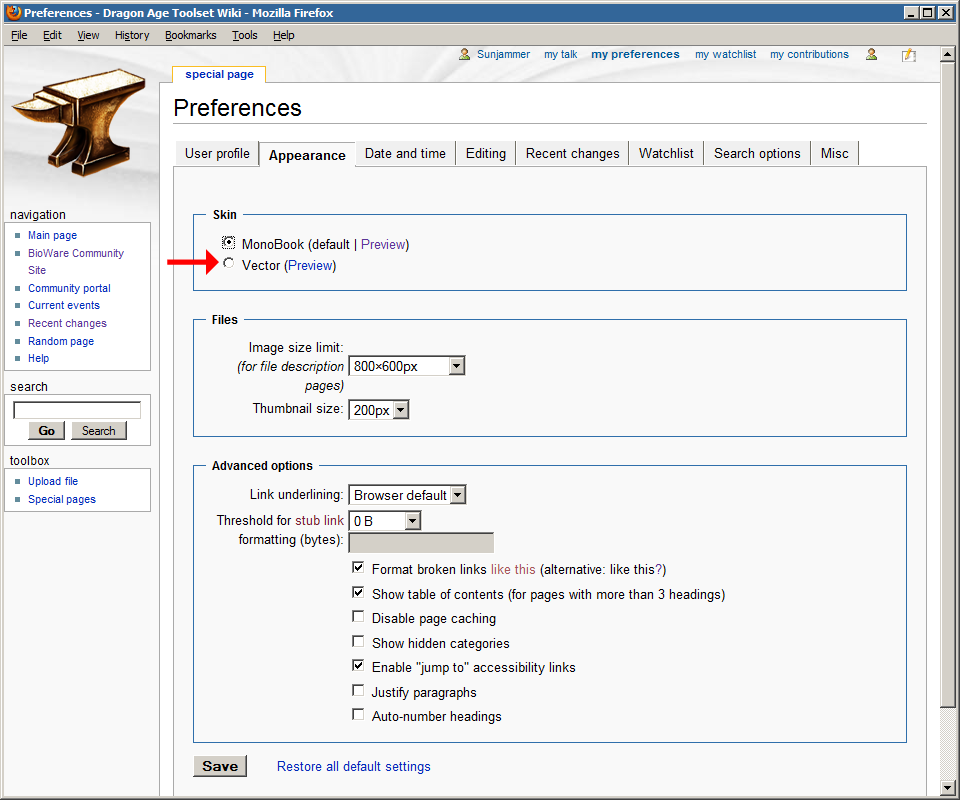The width and height of the screenshot is (960, 800).
Task: Click the Firefox icon in title bar
Action: click(x=13, y=13)
